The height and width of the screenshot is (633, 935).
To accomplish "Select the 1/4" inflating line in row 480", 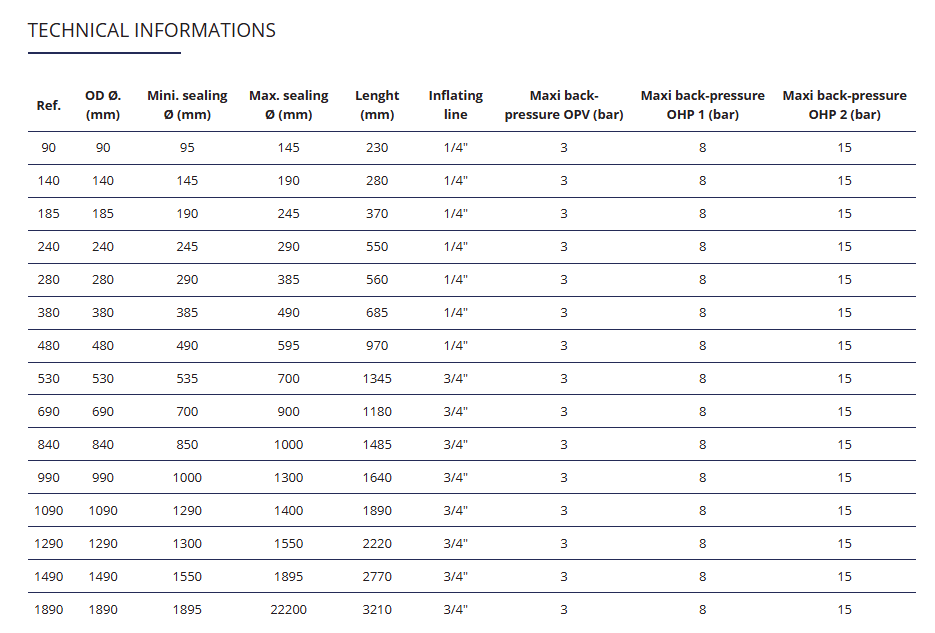I will [x=456, y=345].
